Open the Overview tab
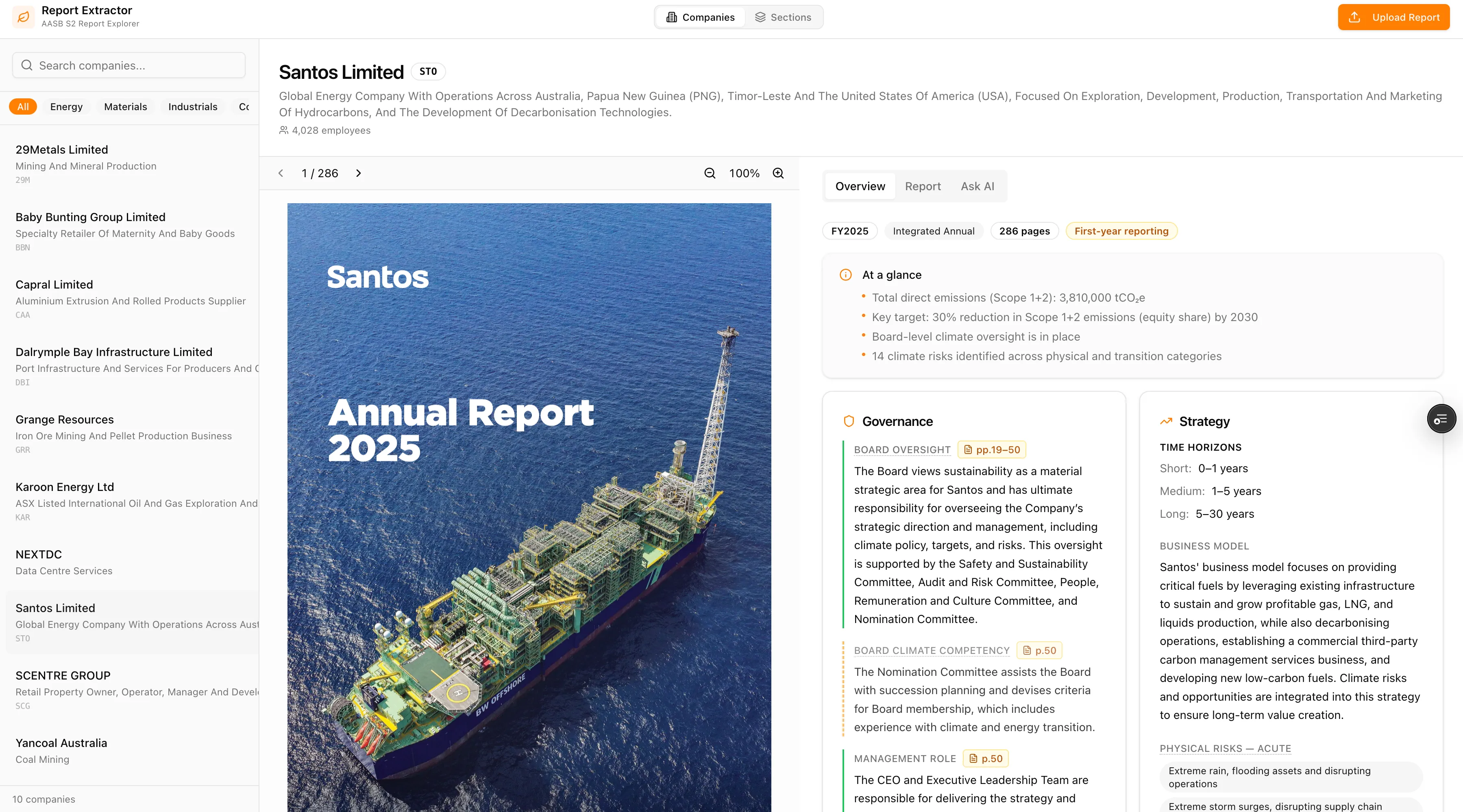Viewport: 1463px width, 812px height. pos(860,186)
